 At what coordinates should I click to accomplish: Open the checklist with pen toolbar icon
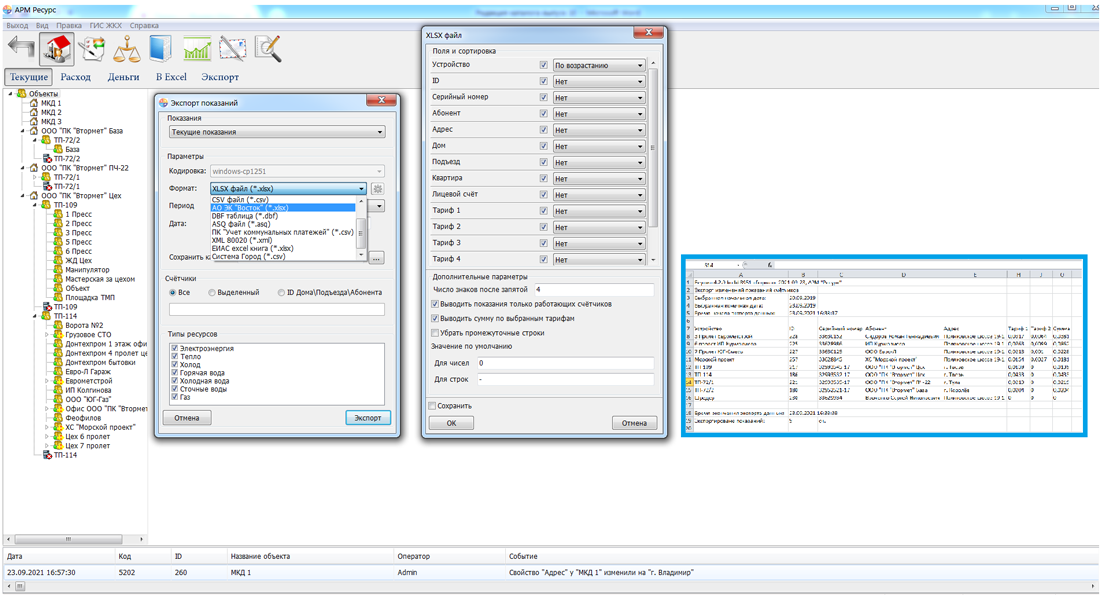tap(92, 48)
